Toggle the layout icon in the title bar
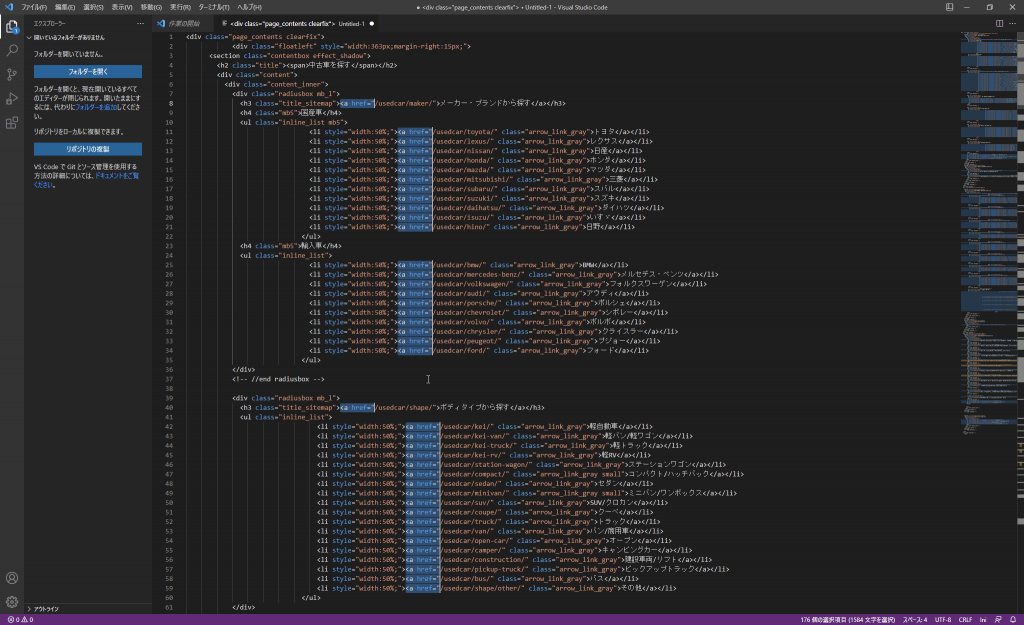1024x625 pixels. (x=950, y=7)
